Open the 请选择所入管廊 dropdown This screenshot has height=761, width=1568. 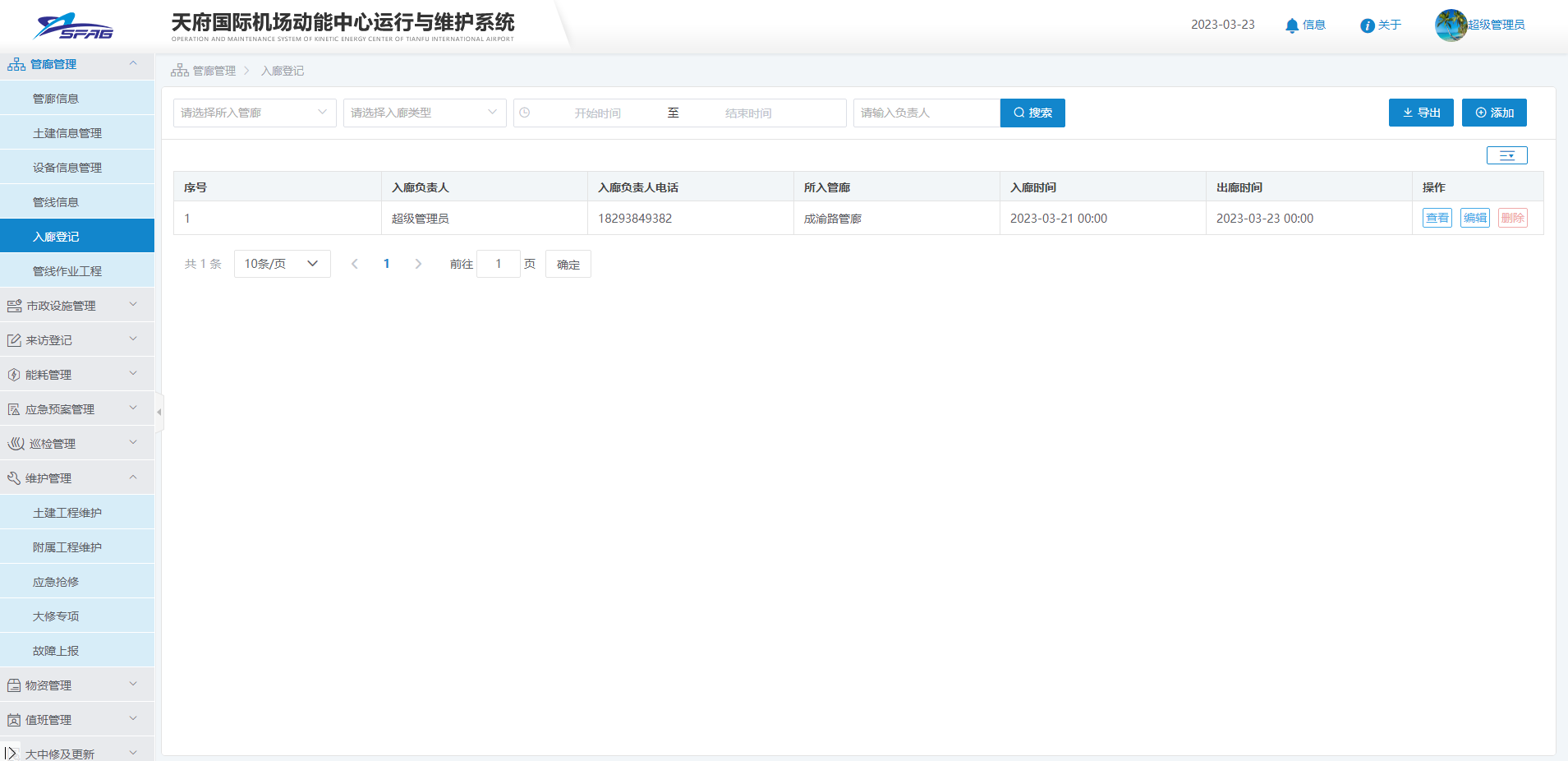coord(254,113)
